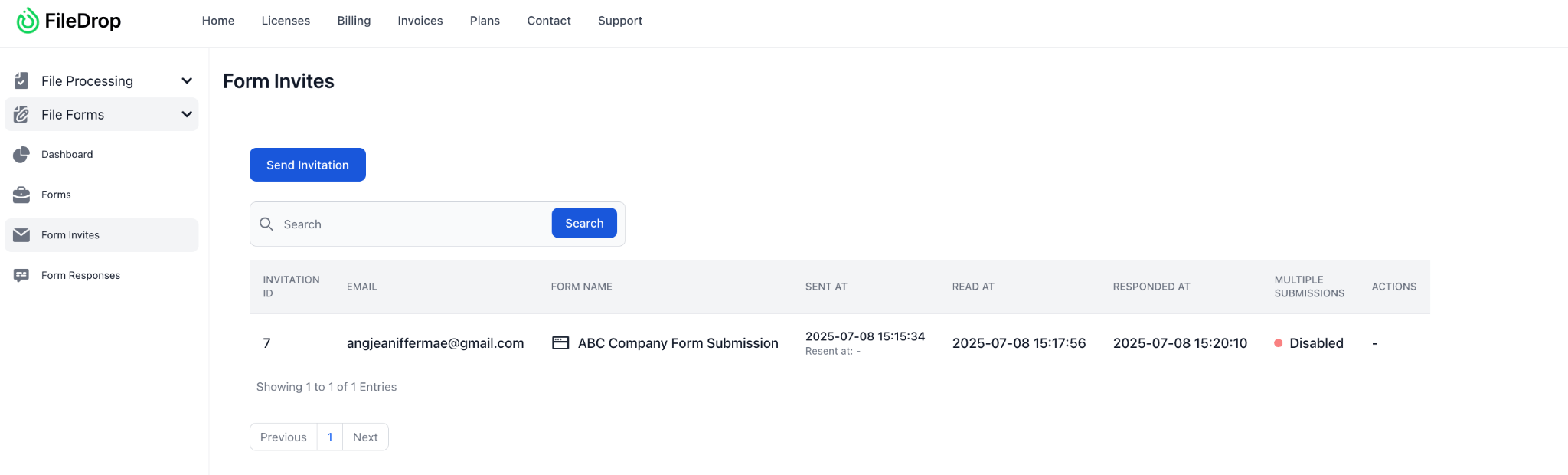Screen dimensions: 1568x475
Task: Click the blue Search button
Action: coord(584,223)
